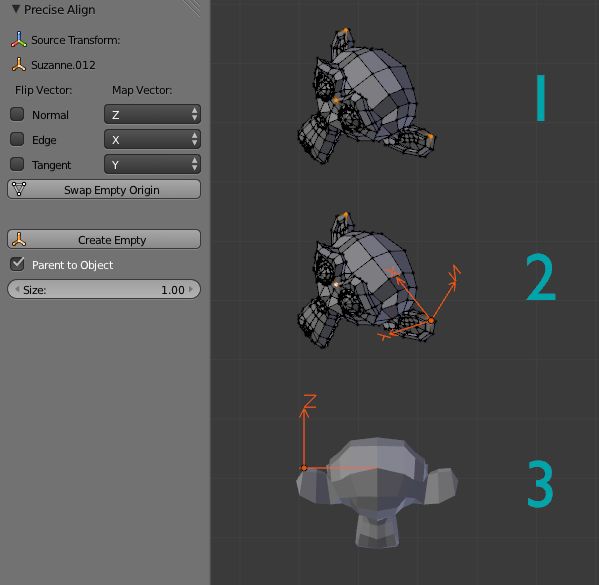Click the Map Vector label
599x585 pixels.
[142, 90]
